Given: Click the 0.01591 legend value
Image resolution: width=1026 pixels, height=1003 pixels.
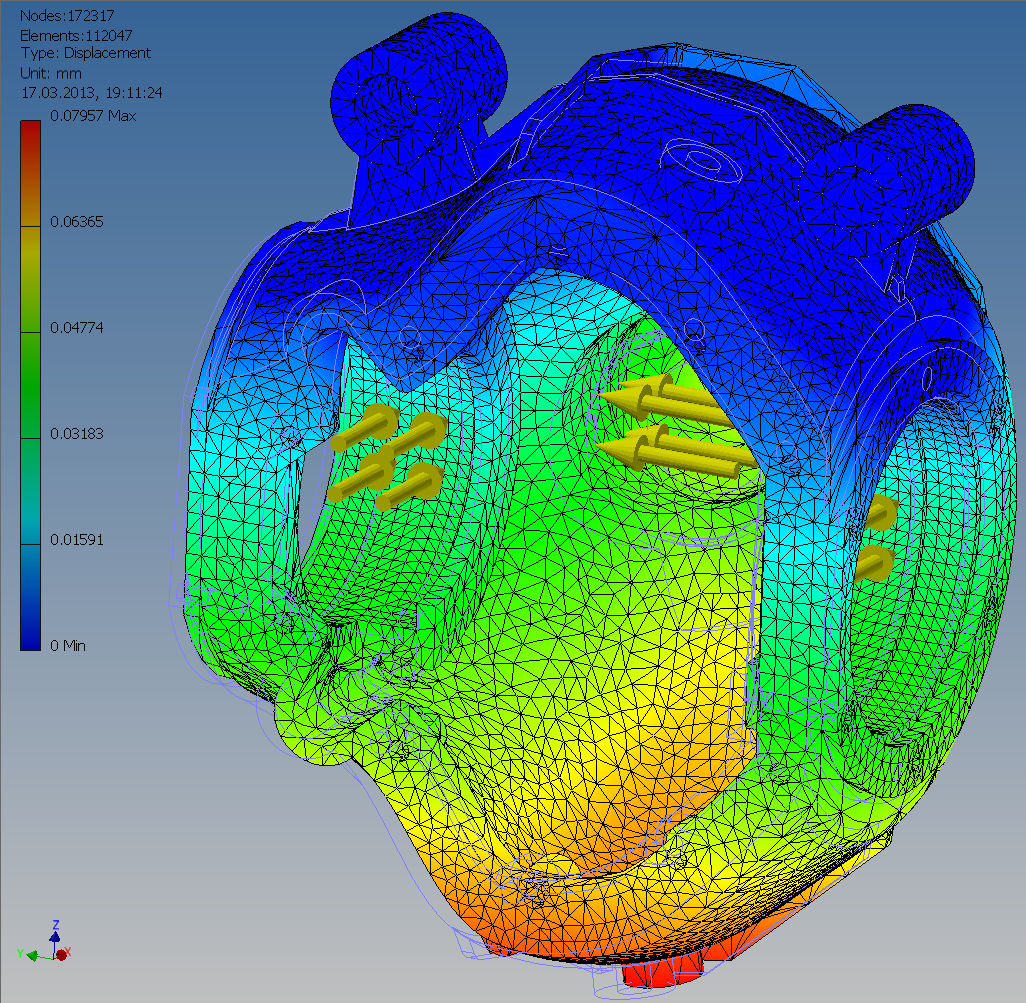Looking at the screenshot, I should click(77, 540).
